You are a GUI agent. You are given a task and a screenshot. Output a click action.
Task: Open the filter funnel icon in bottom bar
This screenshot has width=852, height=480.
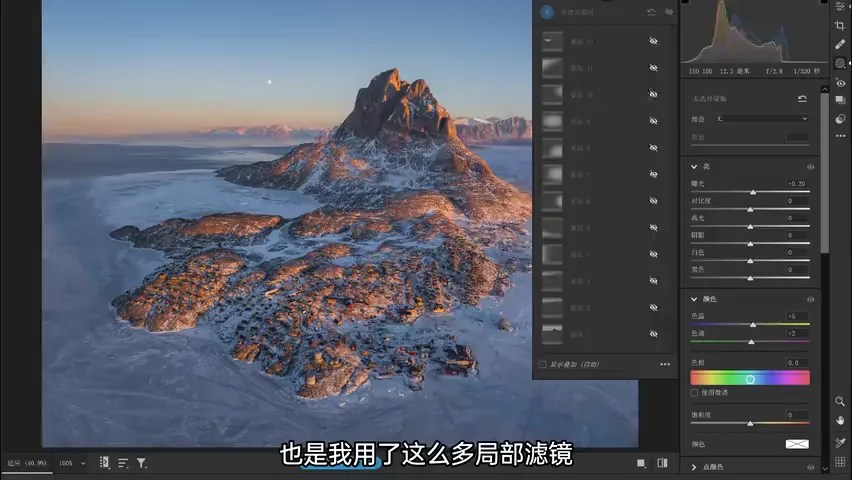141,463
